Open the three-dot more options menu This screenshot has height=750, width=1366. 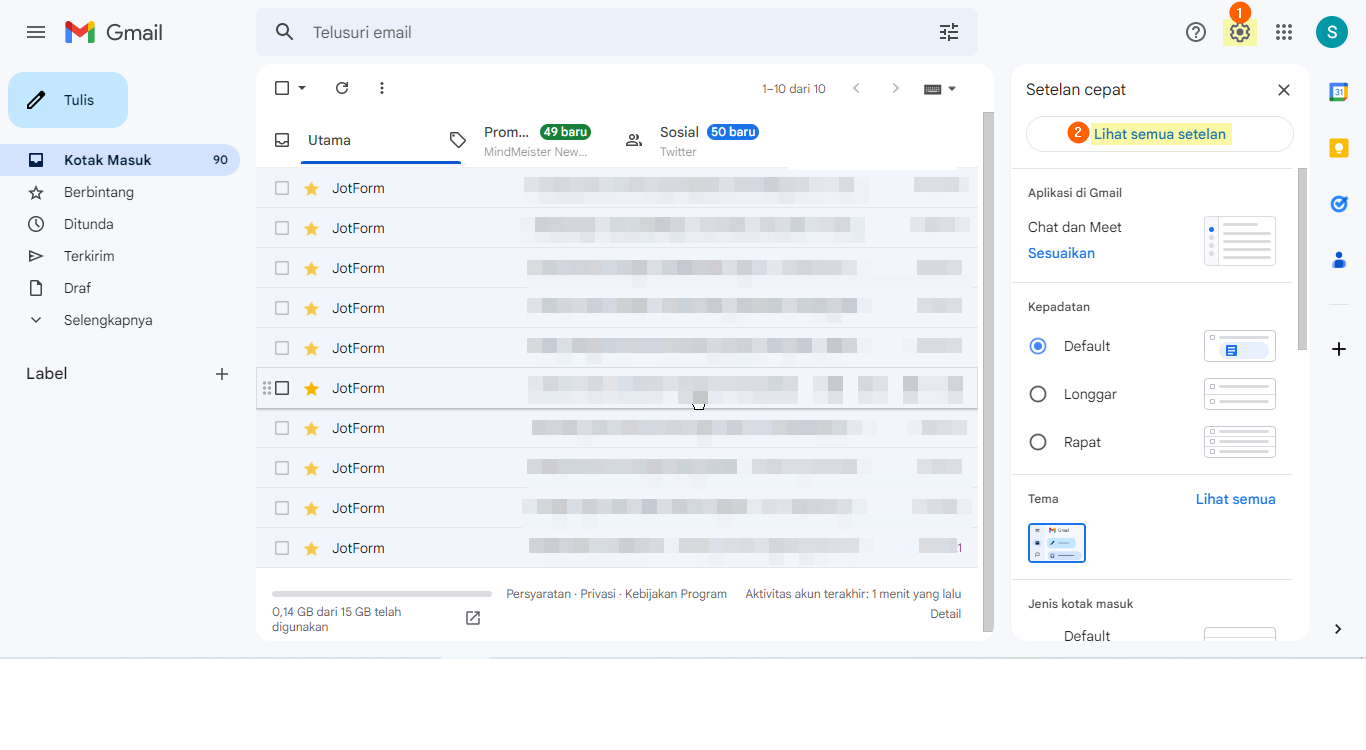tap(382, 88)
